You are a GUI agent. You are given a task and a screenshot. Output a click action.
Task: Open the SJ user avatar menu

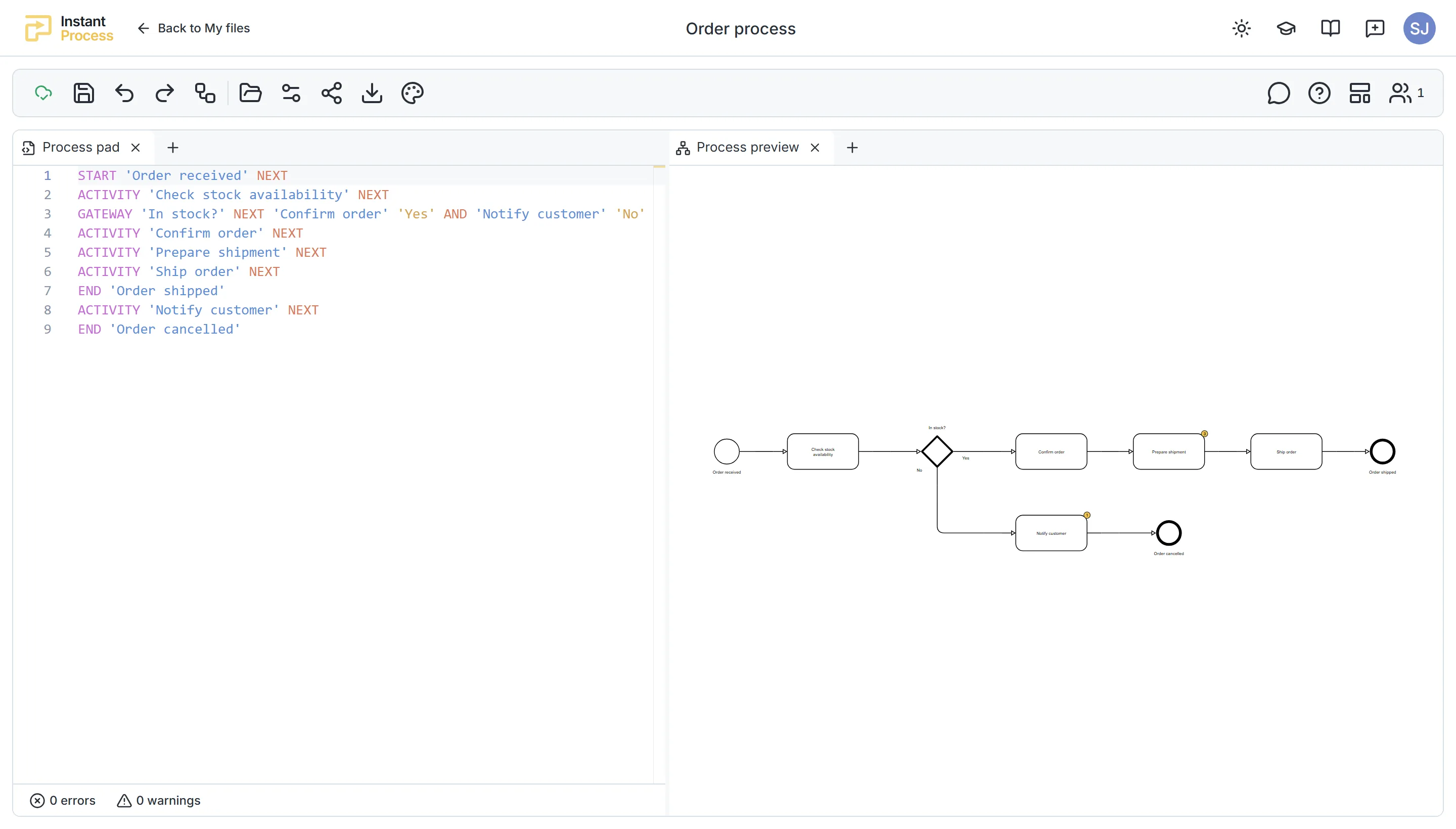point(1419,28)
